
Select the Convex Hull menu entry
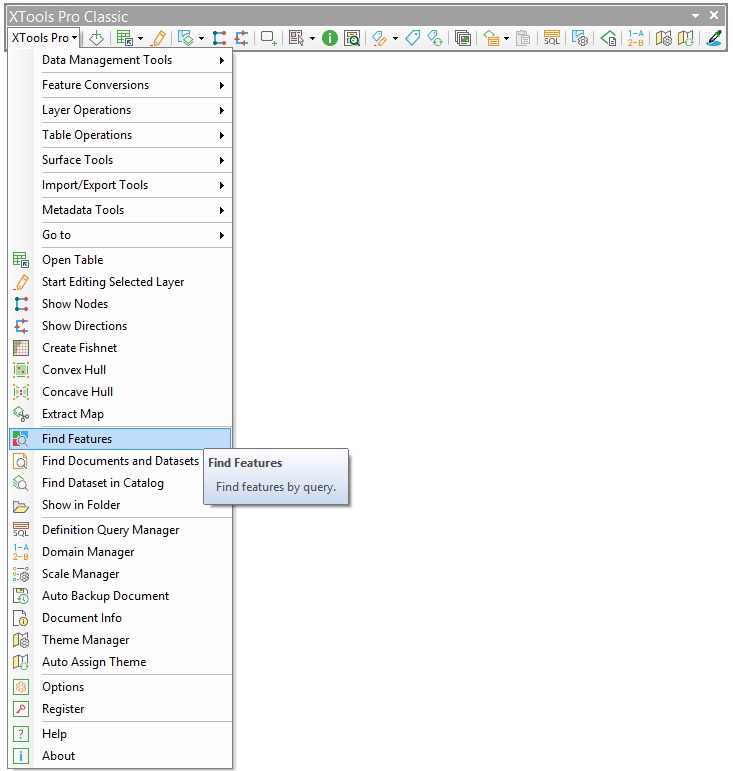[x=120, y=370]
